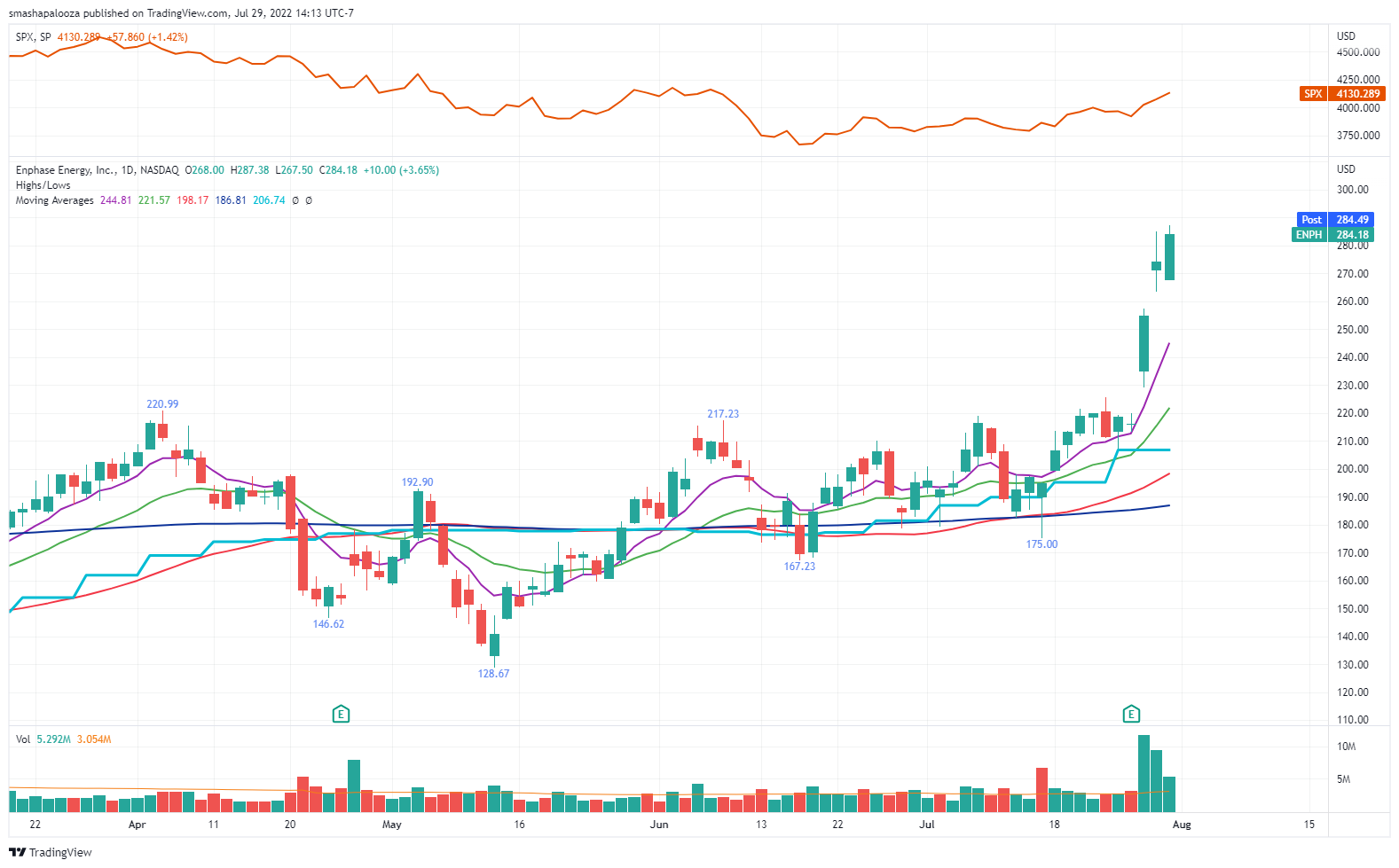Click the open value O268.00
The image size is (1399, 868).
(205, 170)
